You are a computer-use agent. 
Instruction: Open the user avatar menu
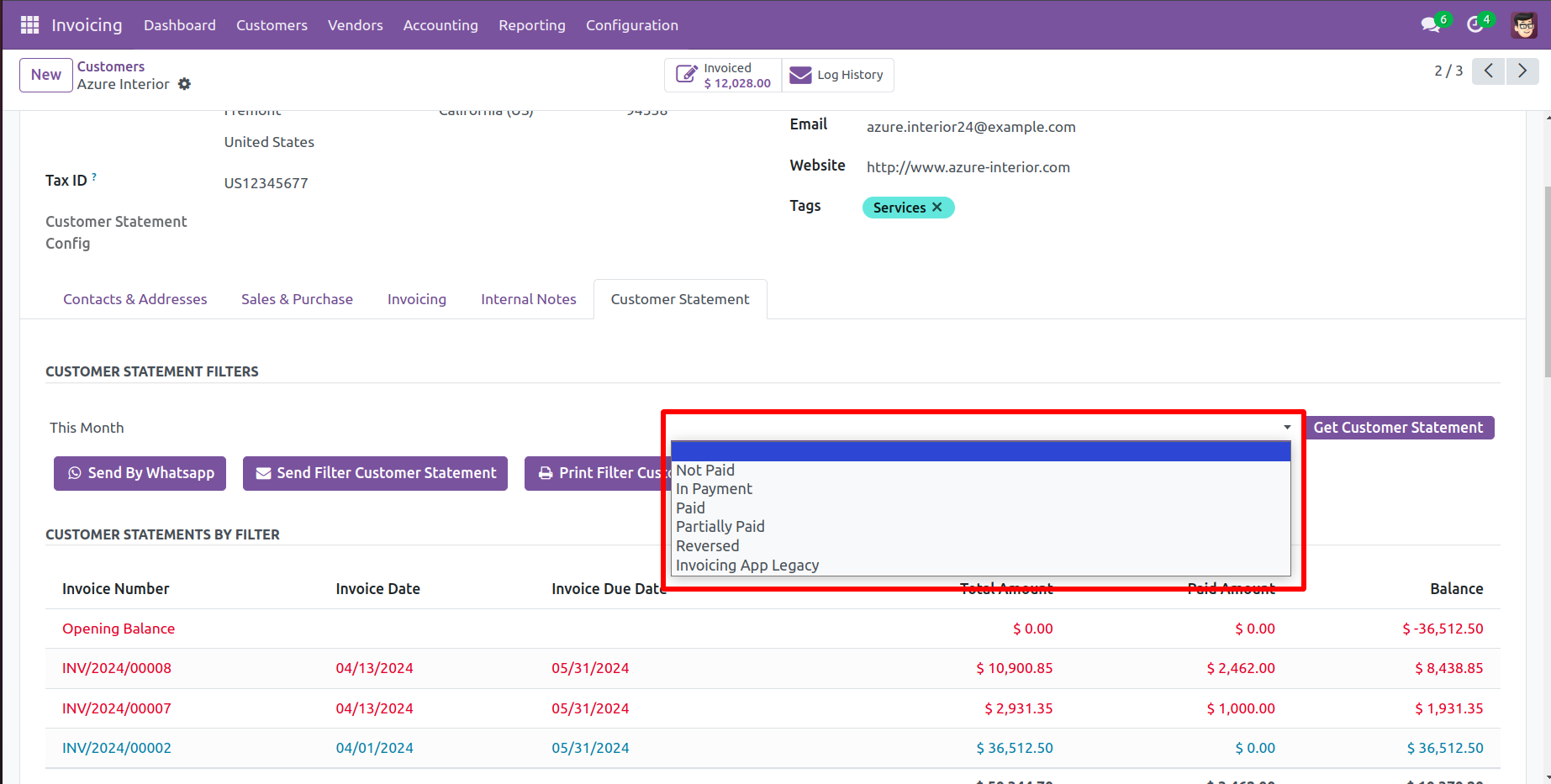(1524, 25)
